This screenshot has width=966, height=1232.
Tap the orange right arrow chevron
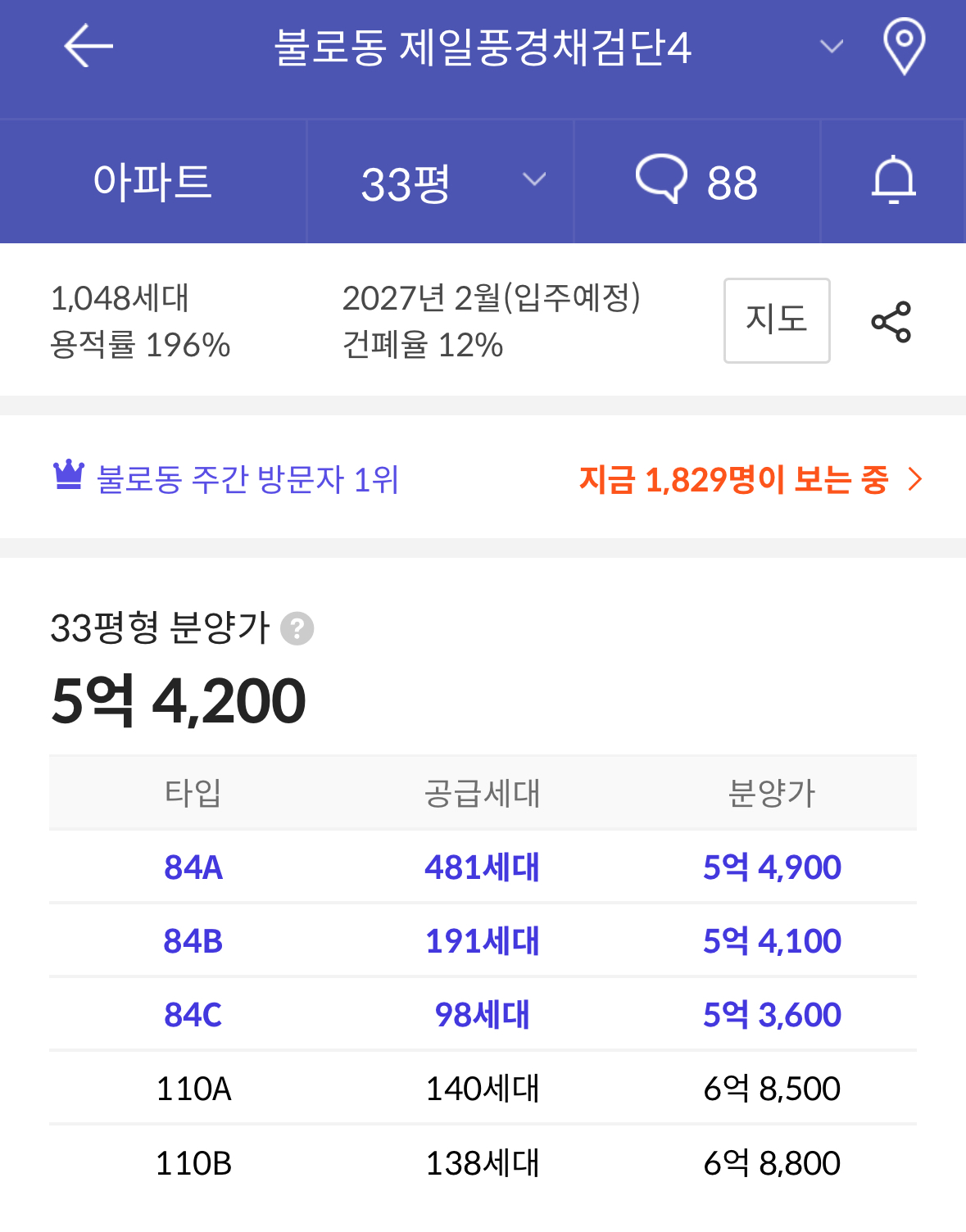click(915, 479)
